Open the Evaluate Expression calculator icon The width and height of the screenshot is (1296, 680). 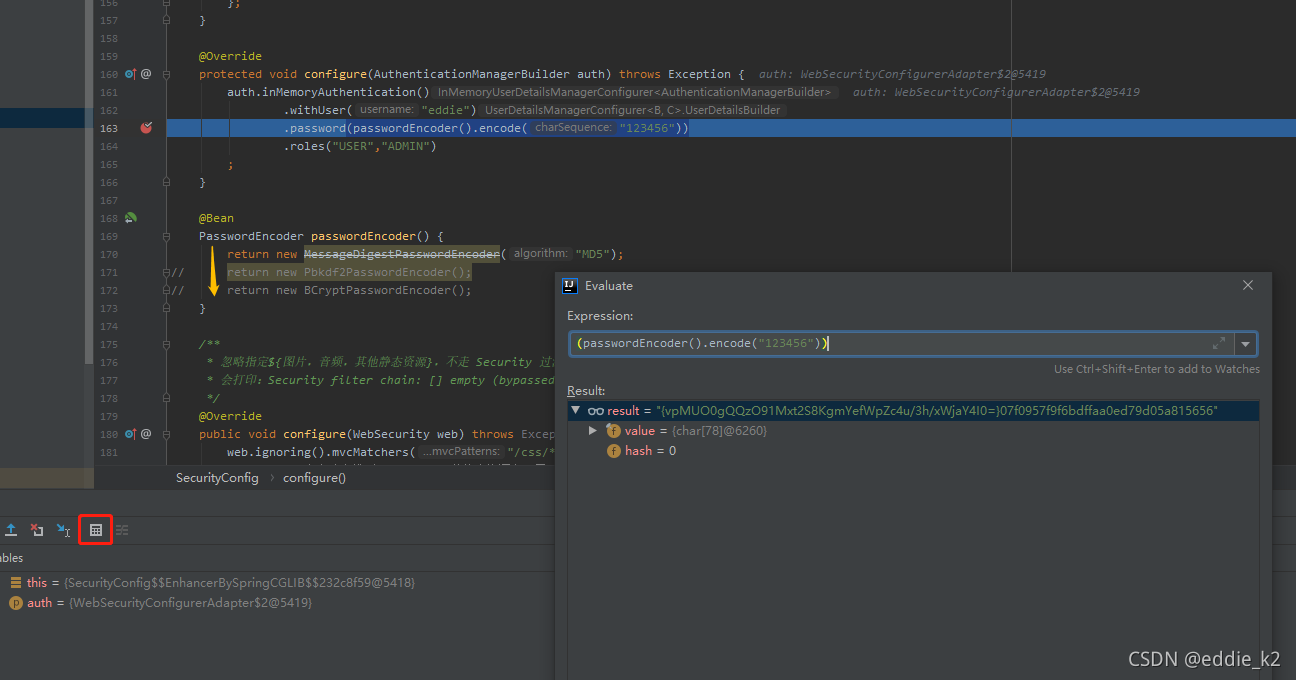[96, 530]
